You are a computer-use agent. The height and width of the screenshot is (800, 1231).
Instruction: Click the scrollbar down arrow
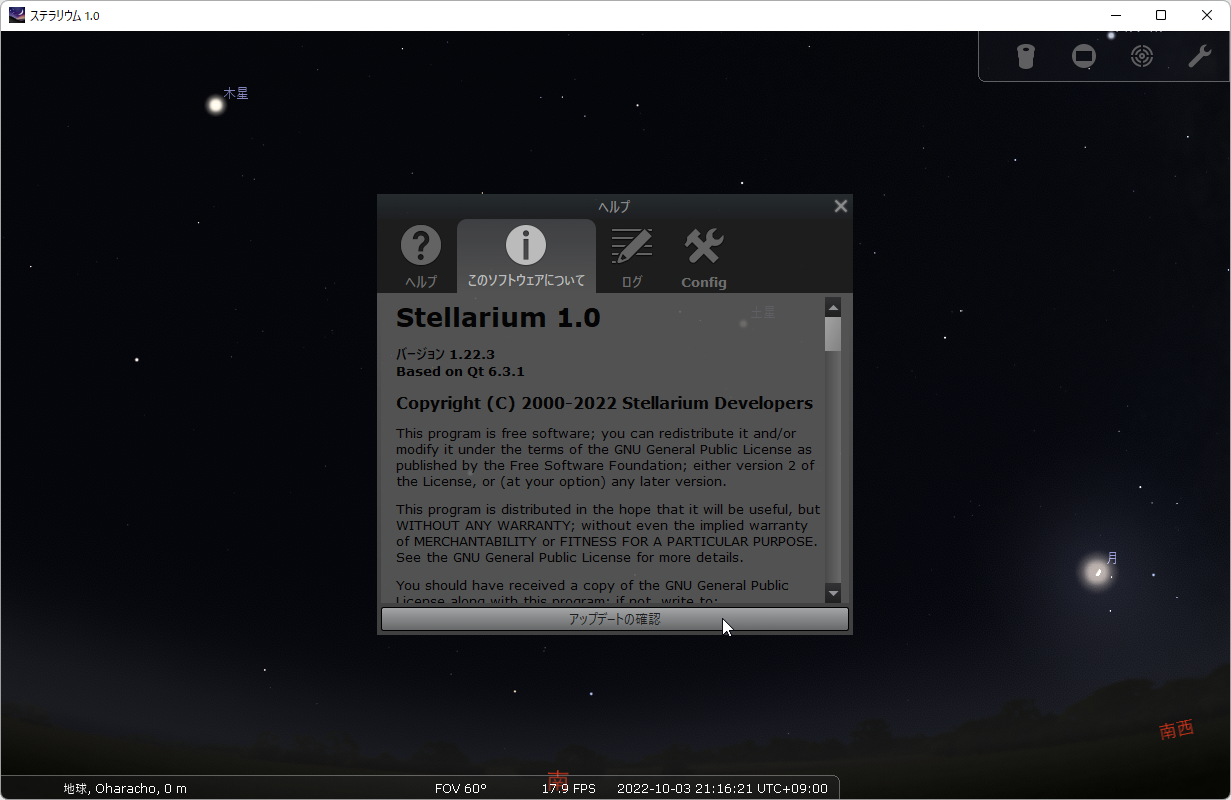(x=833, y=593)
